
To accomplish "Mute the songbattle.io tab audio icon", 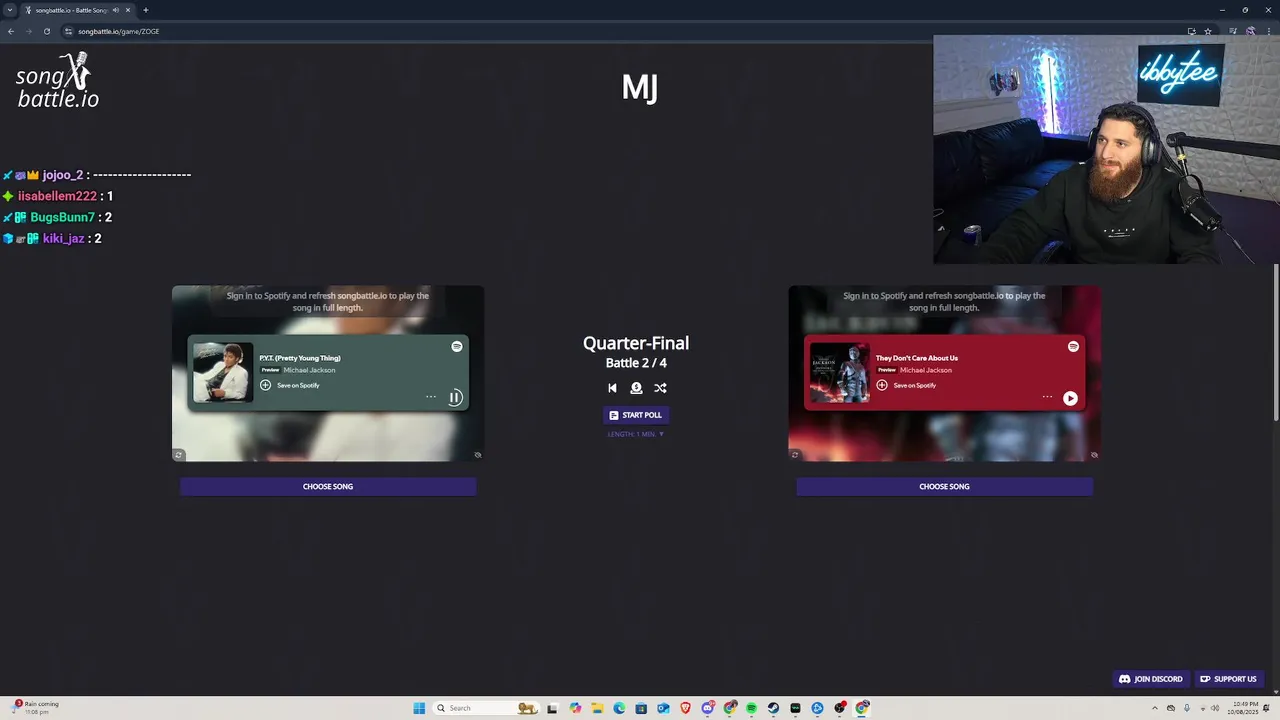I will coord(116,10).
